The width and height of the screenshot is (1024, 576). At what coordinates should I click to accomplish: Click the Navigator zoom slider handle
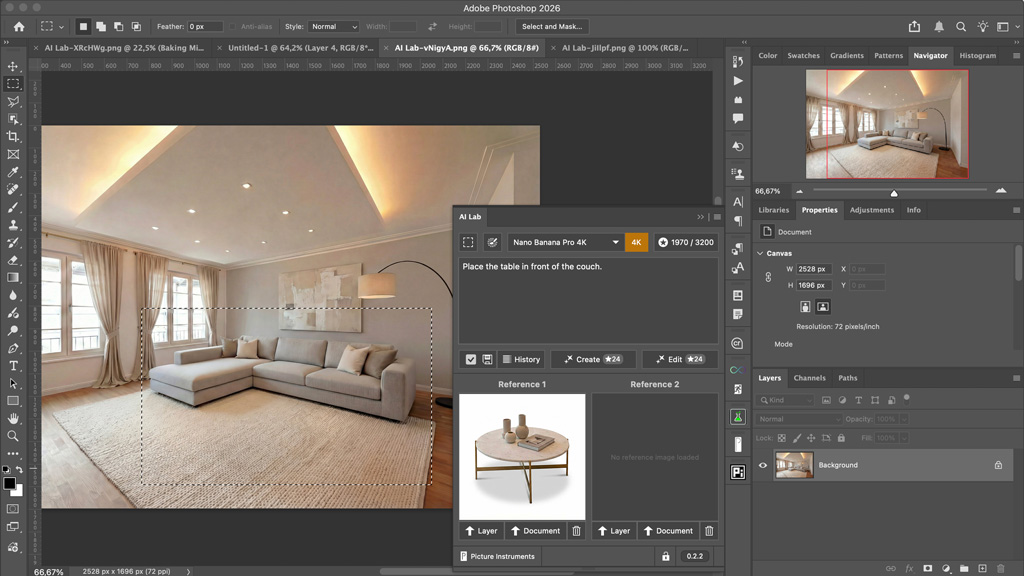point(894,193)
